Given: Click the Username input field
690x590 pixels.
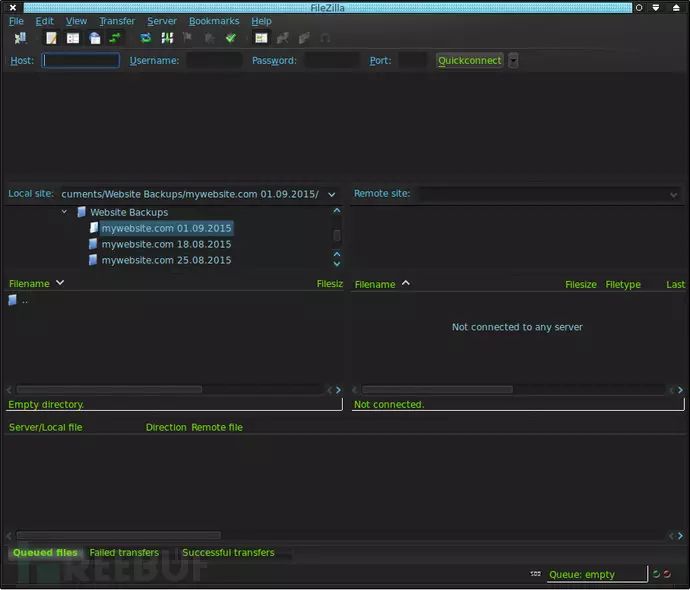Looking at the screenshot, I should click(x=214, y=60).
